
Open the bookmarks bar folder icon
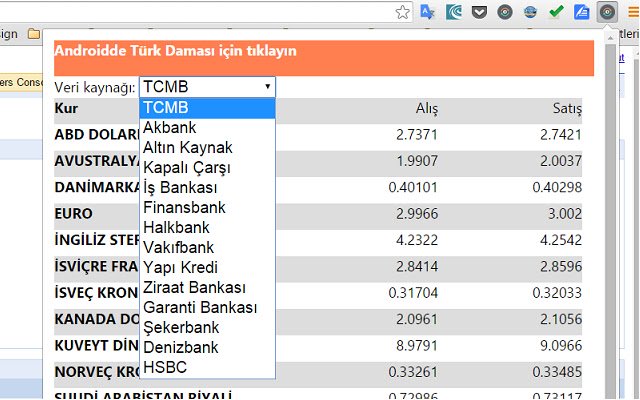[33, 34]
